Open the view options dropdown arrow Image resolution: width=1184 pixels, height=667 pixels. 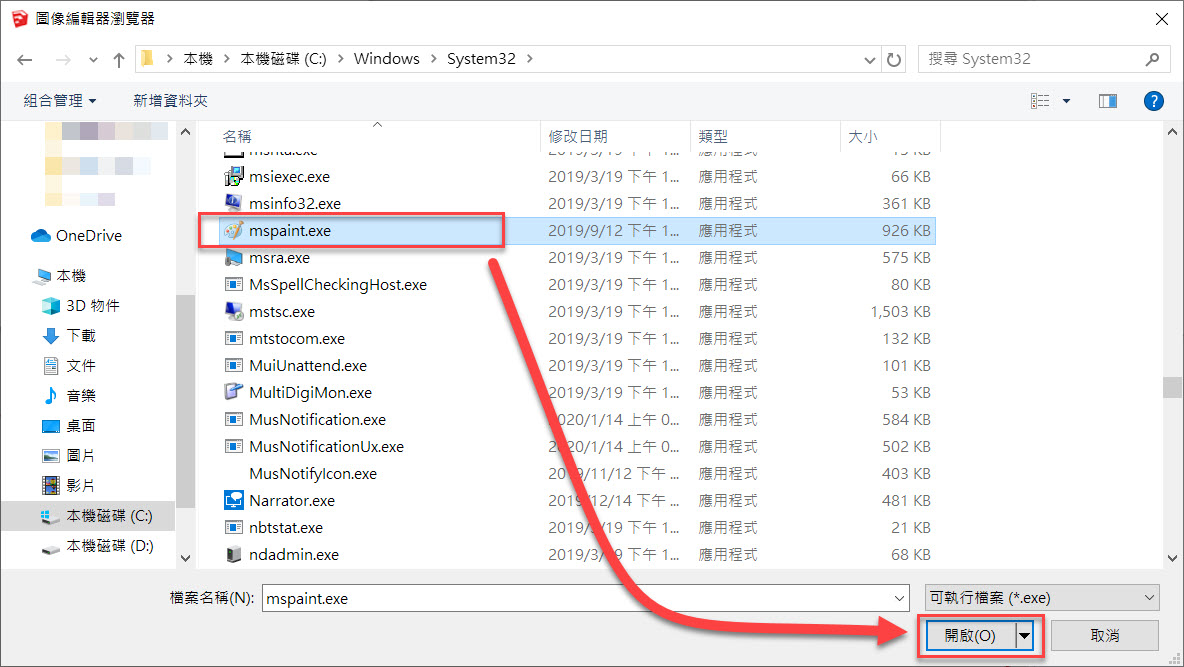[1066, 100]
